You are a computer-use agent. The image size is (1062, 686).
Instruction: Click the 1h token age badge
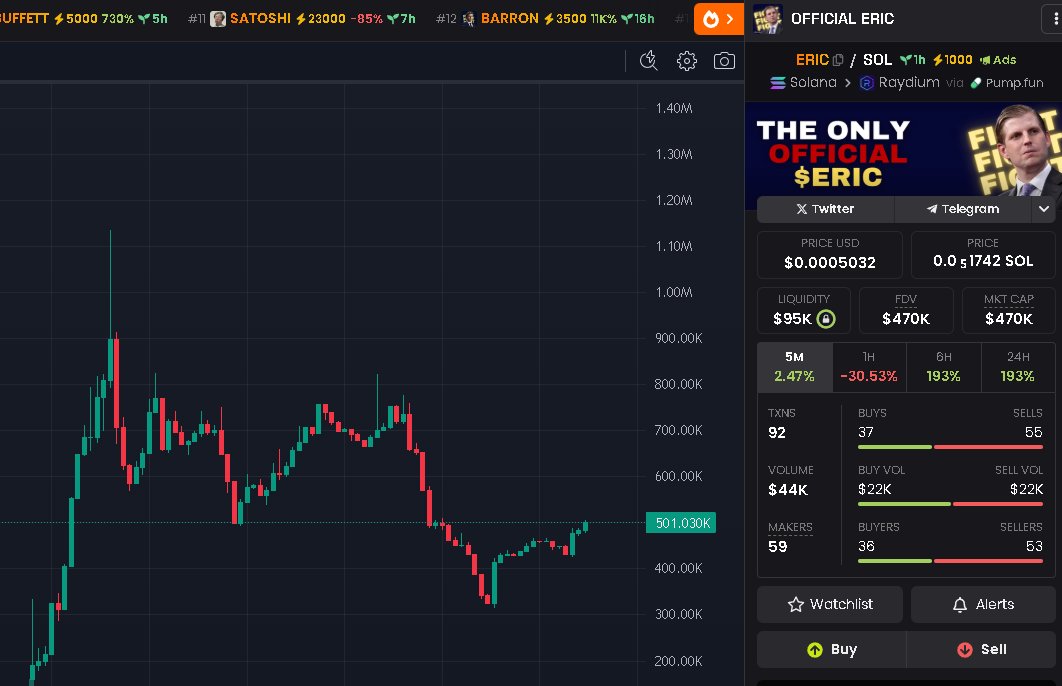912,60
